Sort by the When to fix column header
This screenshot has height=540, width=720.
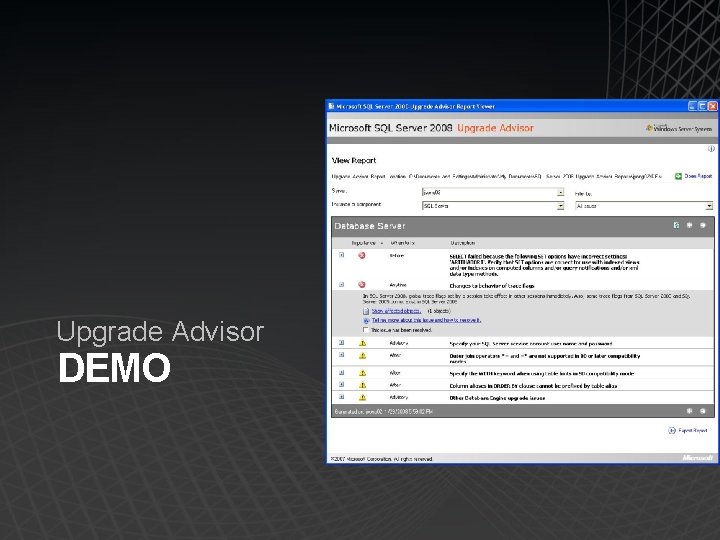click(x=402, y=243)
